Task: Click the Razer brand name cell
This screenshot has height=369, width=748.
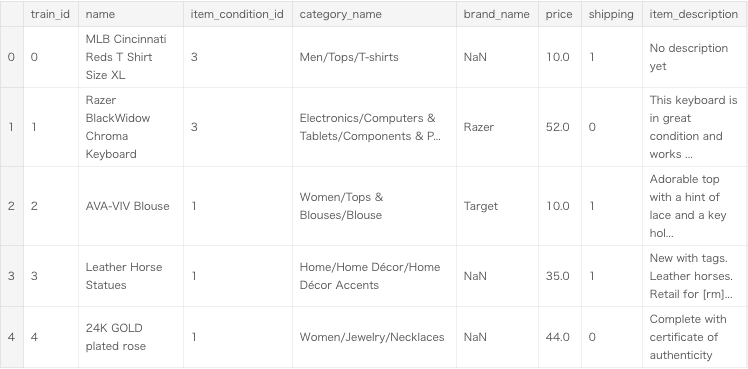Action: tap(497, 127)
